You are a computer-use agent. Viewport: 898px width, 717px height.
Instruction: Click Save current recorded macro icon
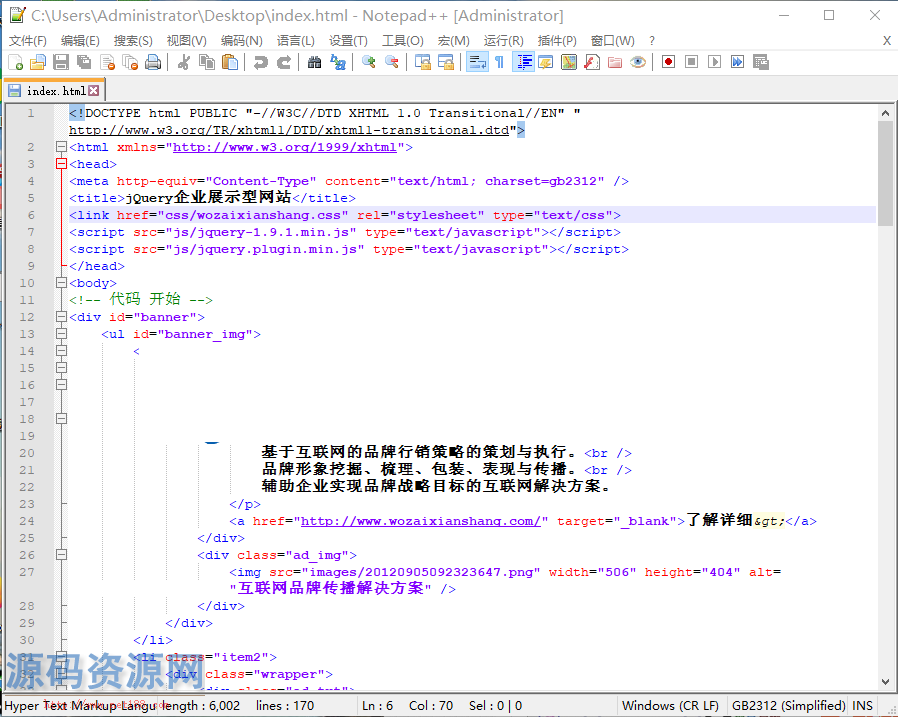click(761, 62)
